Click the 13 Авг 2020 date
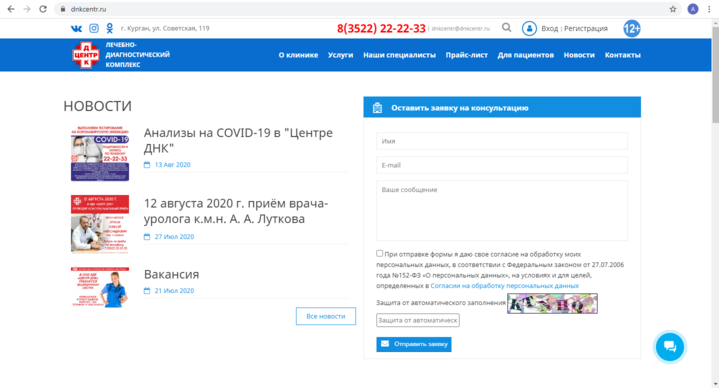Screen dimensions: 719x388 click(x=172, y=165)
